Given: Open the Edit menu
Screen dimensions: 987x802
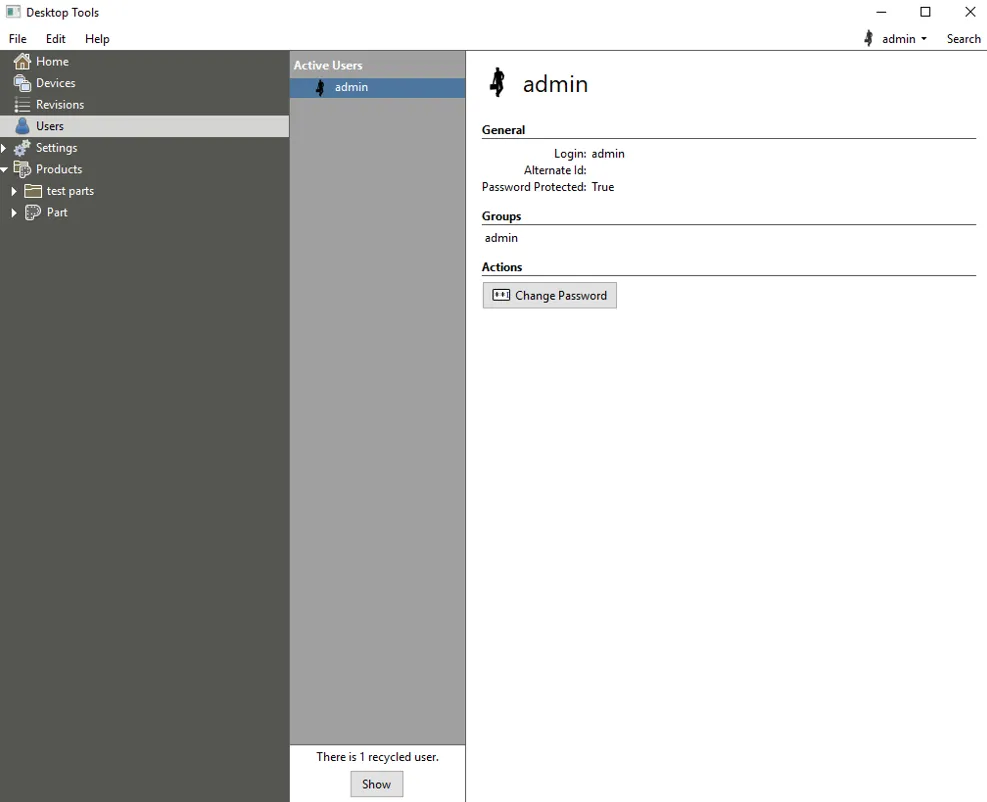Looking at the screenshot, I should pyautogui.click(x=56, y=39).
